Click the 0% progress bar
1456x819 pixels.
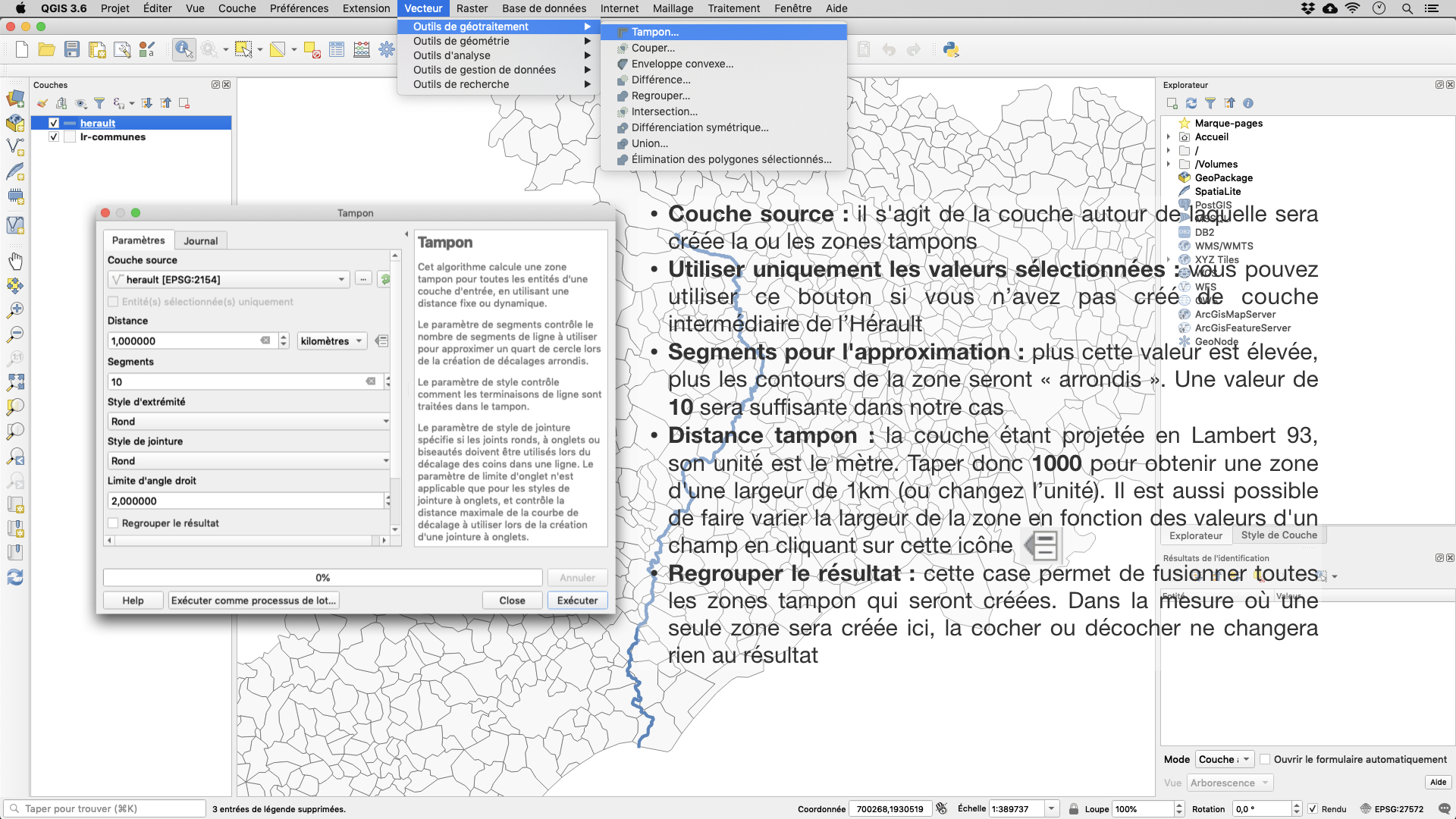322,578
